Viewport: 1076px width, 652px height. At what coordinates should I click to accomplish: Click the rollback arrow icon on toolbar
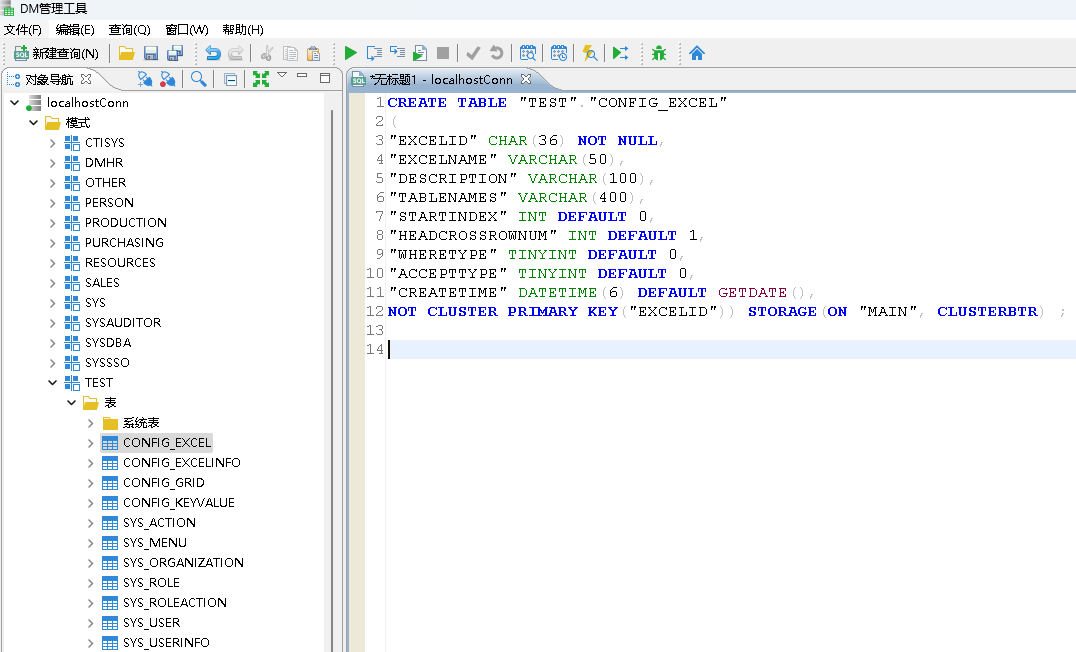coord(495,53)
